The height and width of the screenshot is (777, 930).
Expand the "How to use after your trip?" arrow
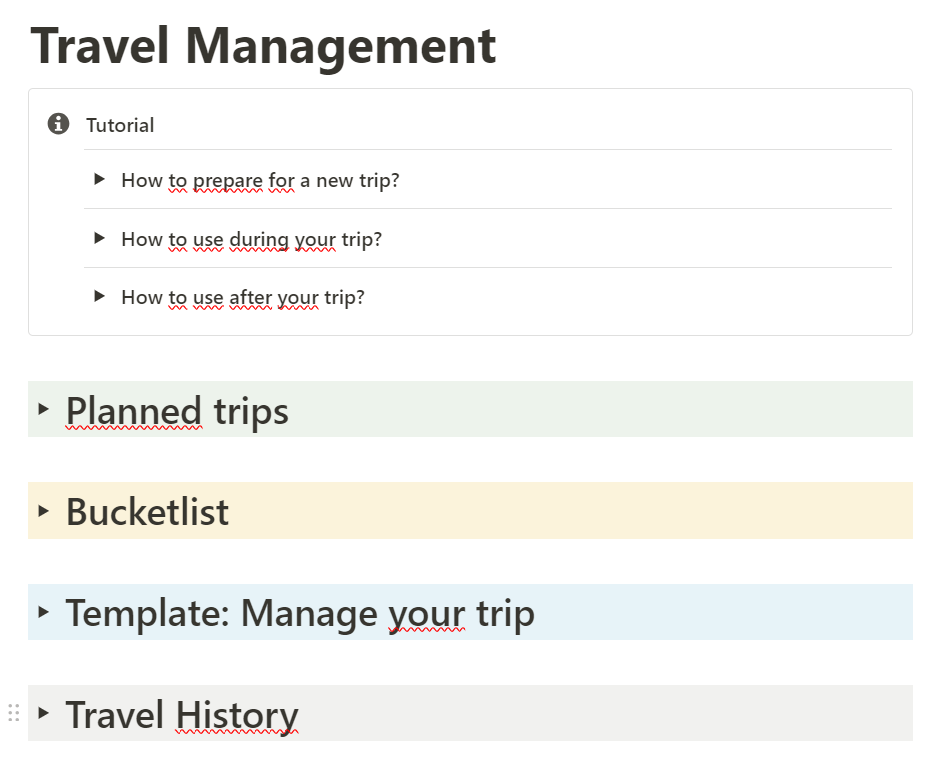click(99, 296)
